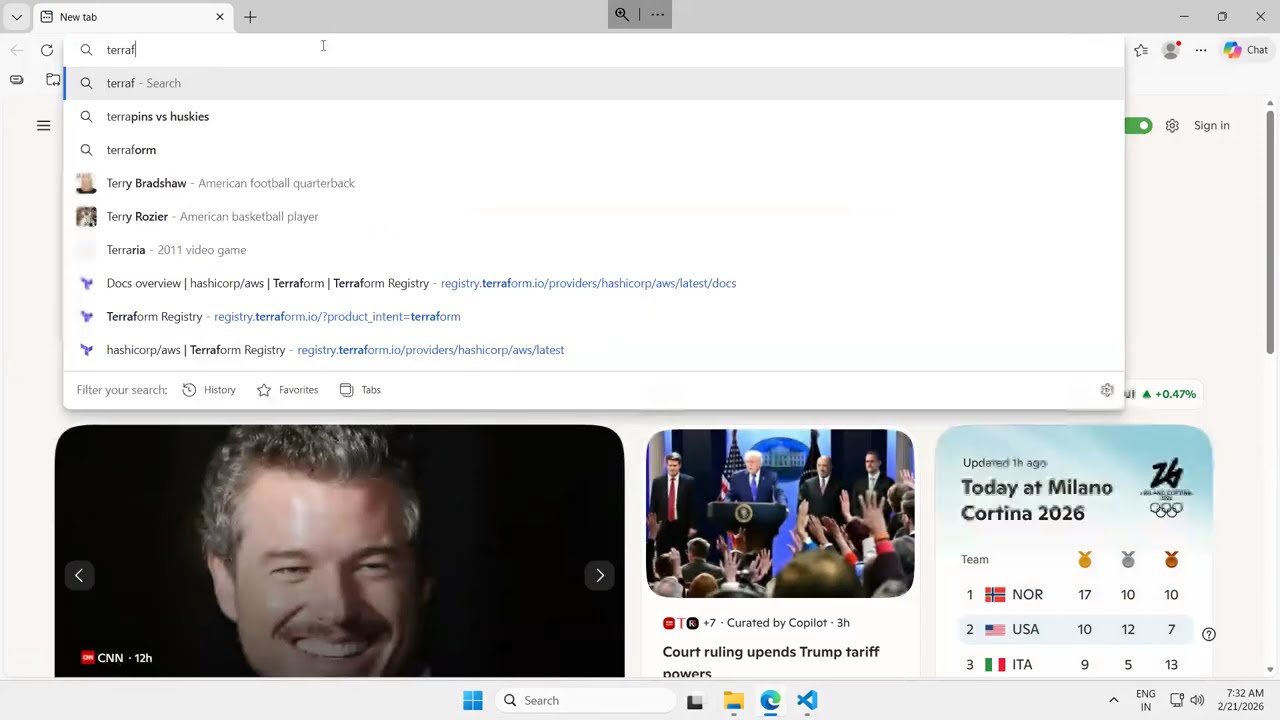Open the network tray icon

coord(1177,700)
